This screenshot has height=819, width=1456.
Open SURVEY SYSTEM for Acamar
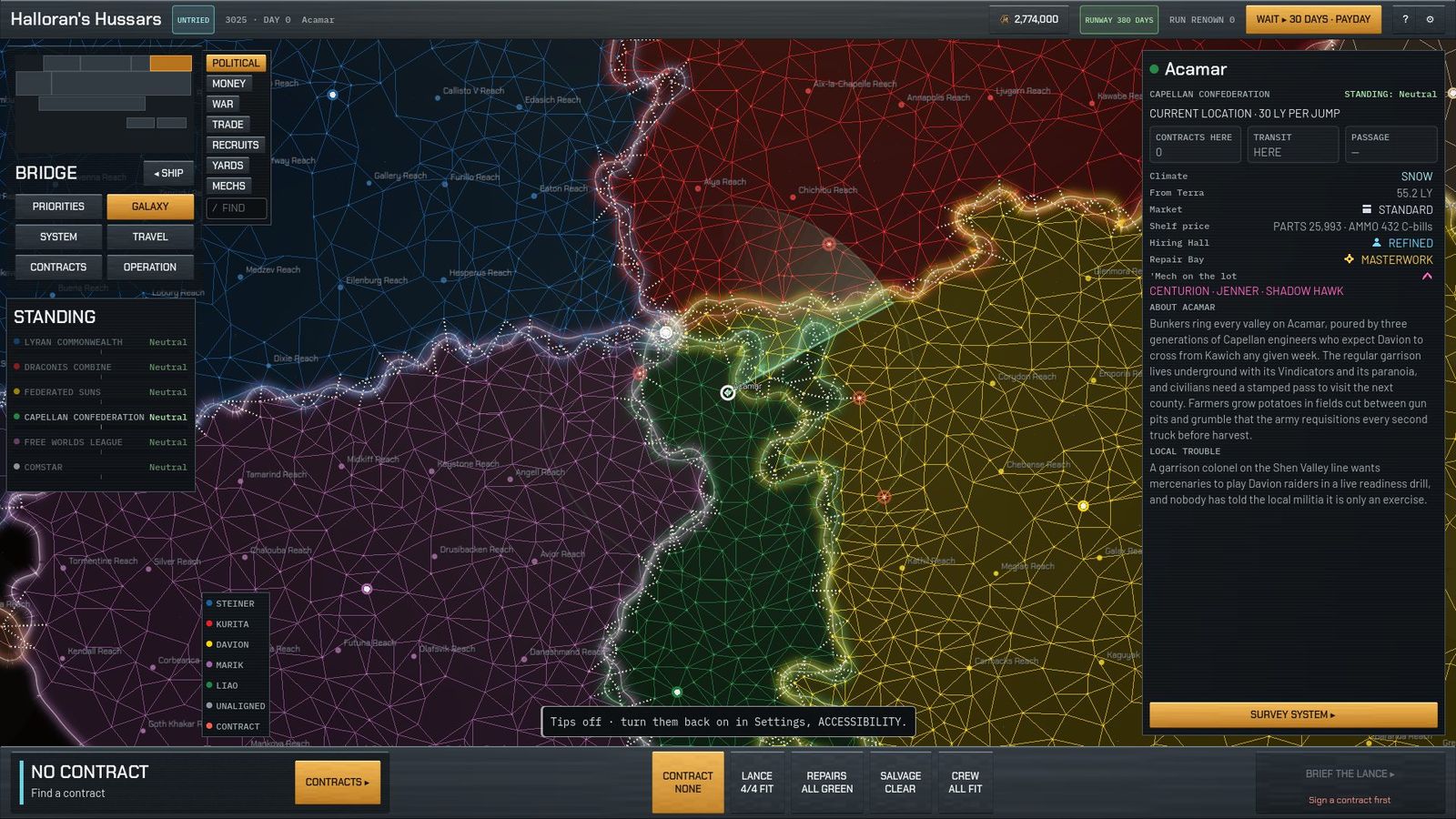(1293, 714)
